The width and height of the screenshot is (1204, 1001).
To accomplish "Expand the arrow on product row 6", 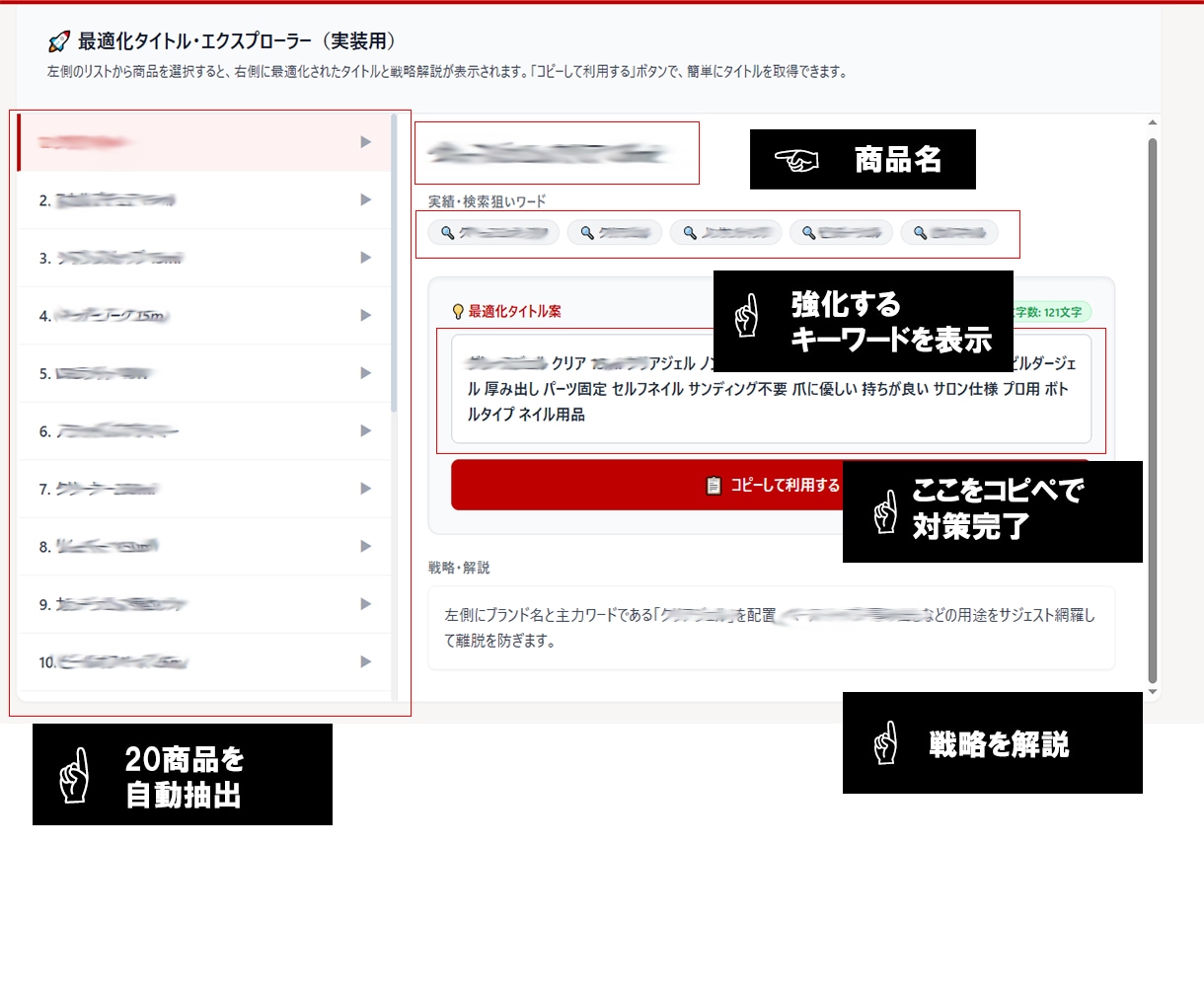I will pos(366,430).
